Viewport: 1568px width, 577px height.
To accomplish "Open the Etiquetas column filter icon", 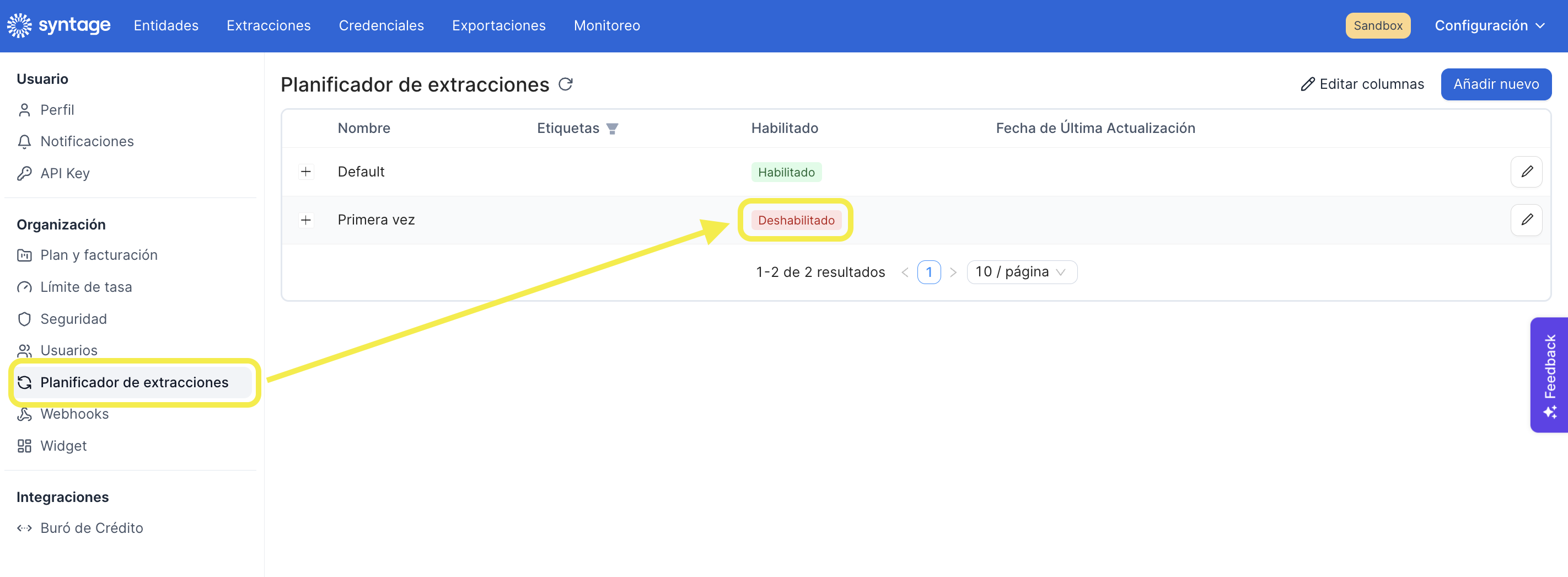I will (x=613, y=129).
